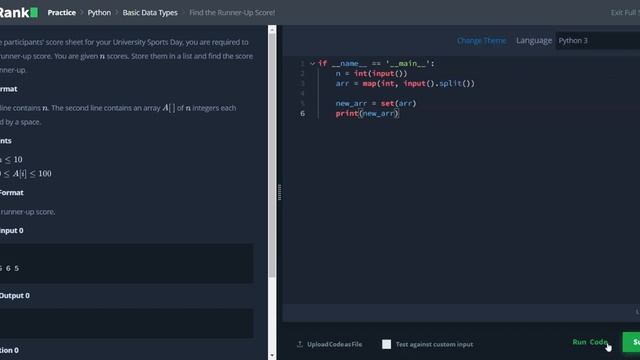Click the HackerRank logo

tap(19, 12)
